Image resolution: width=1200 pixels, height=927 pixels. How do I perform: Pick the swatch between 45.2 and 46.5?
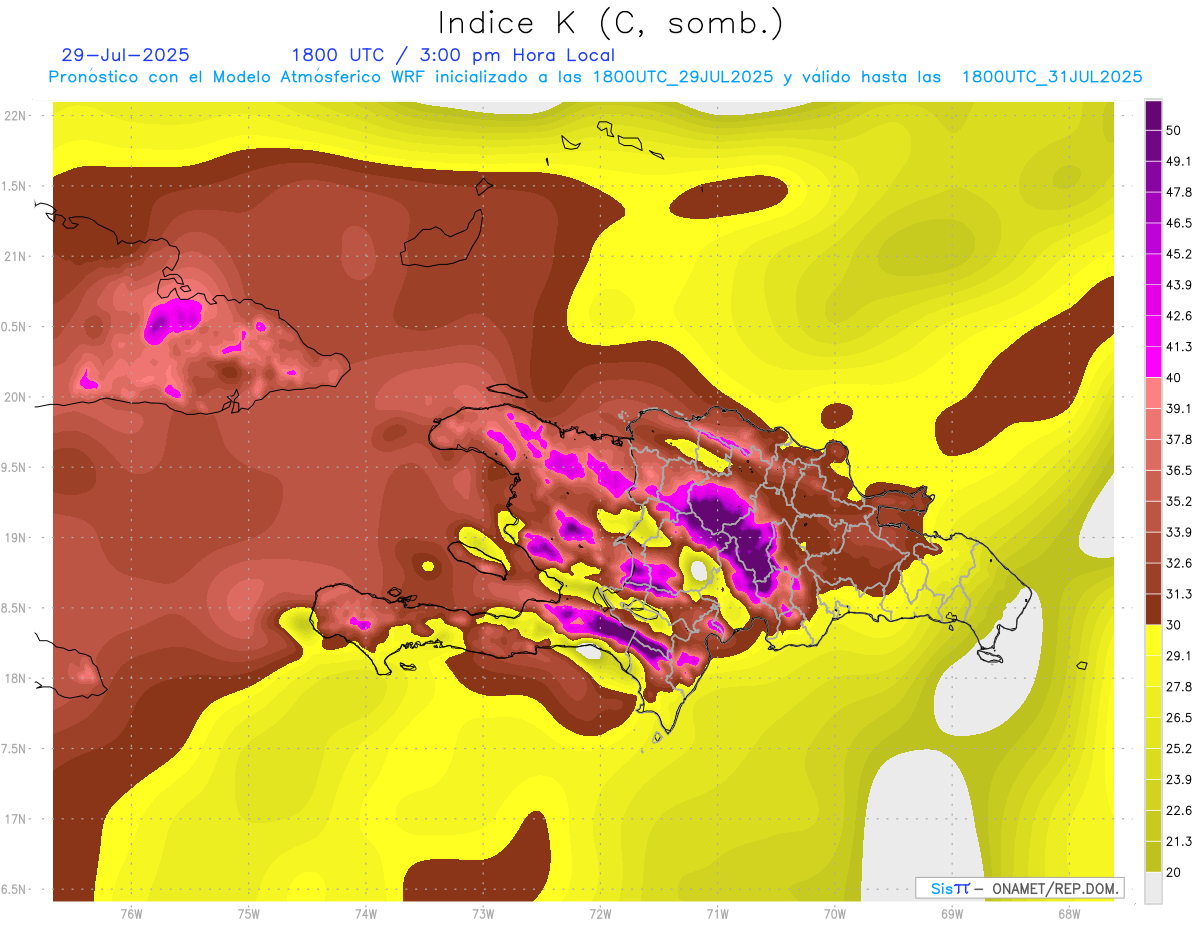(x=1153, y=239)
